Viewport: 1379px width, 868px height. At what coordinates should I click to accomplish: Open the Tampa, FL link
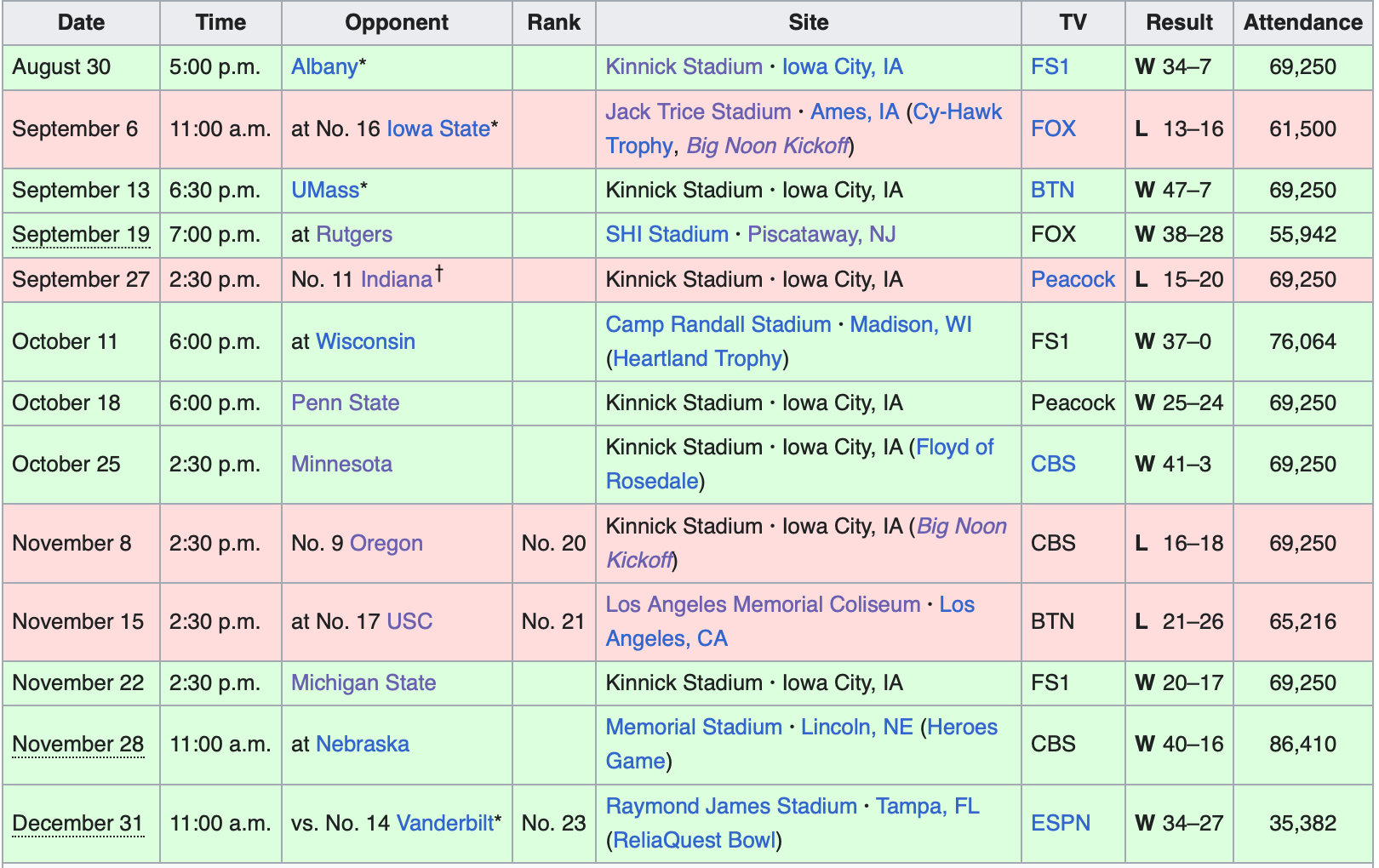pos(928,807)
